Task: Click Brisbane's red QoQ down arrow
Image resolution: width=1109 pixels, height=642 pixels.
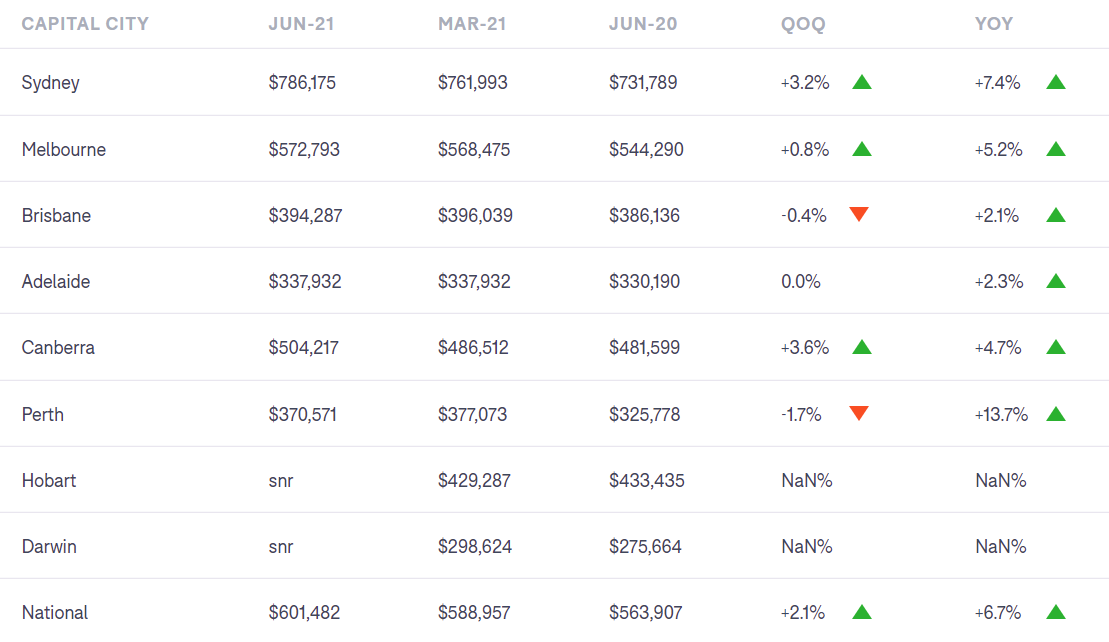Action: pyautogui.click(x=859, y=214)
